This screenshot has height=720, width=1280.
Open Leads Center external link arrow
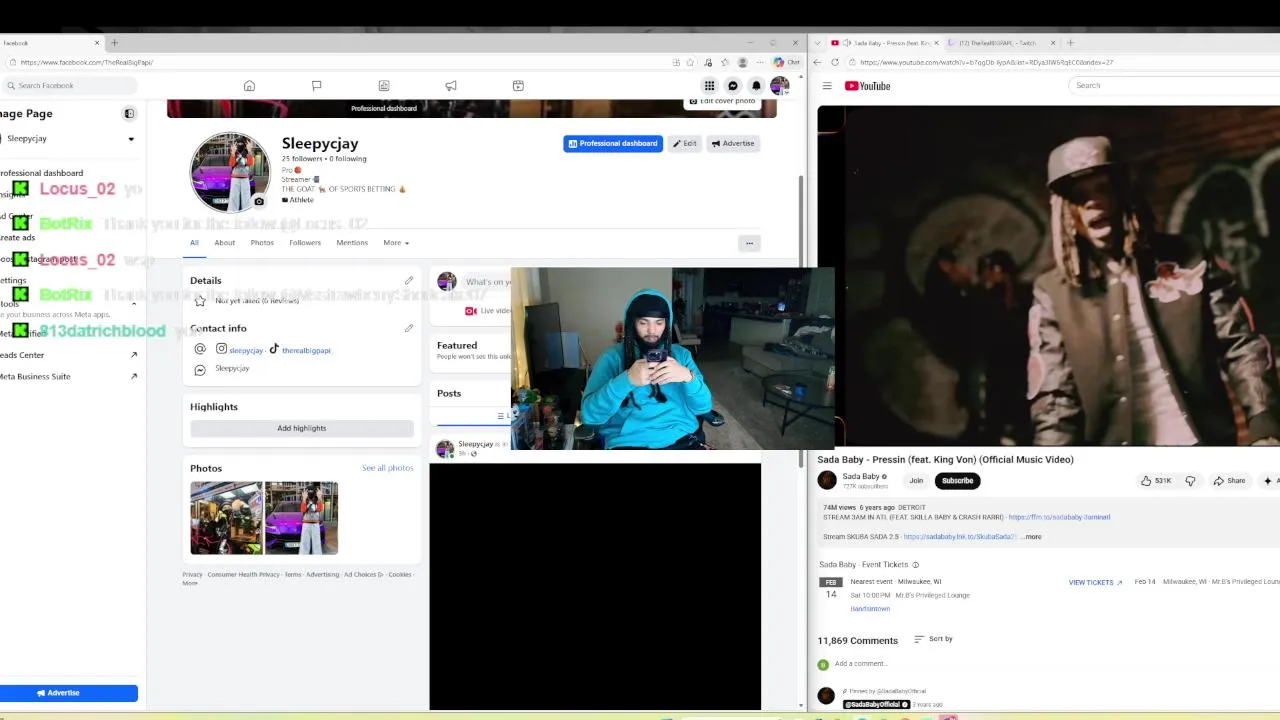coord(134,355)
